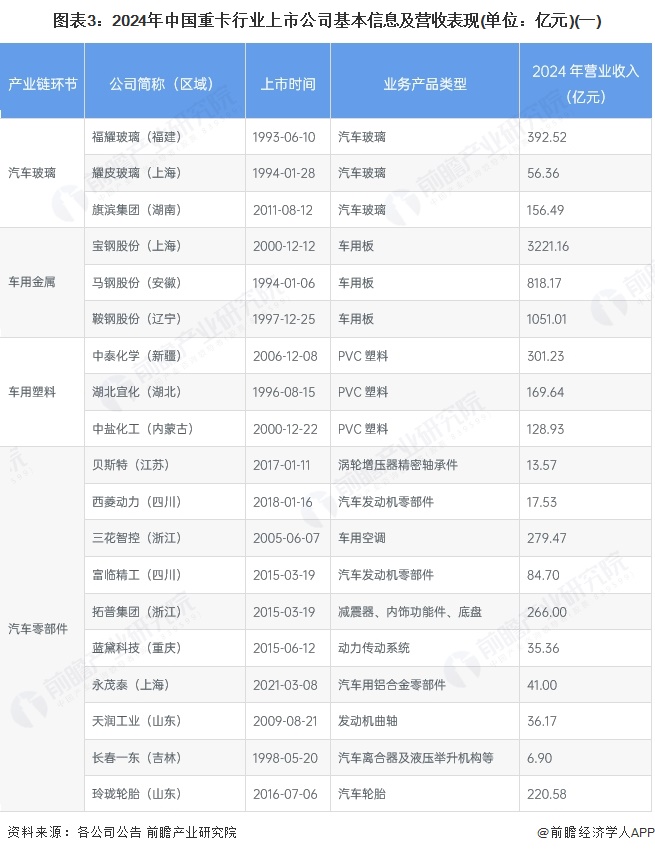Click the 车用金属 category cell
The image size is (655, 853).
click(32, 282)
